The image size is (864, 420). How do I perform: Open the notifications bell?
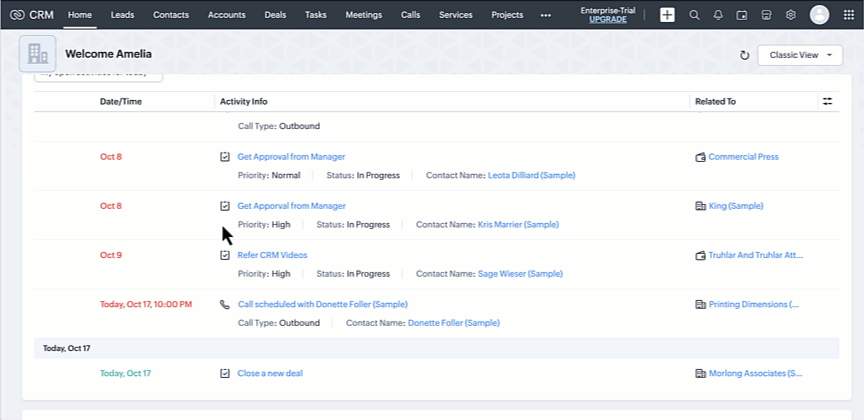[x=718, y=15]
